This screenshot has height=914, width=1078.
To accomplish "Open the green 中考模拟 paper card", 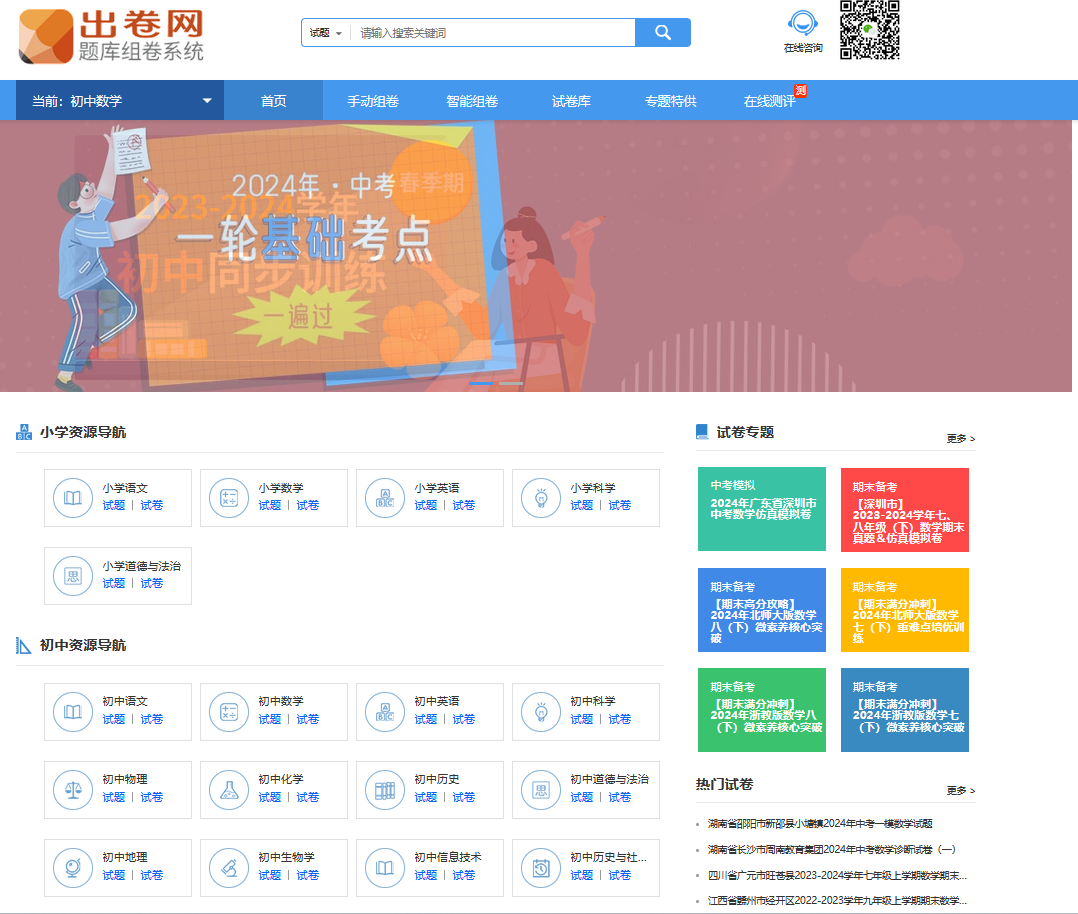I will coord(762,509).
